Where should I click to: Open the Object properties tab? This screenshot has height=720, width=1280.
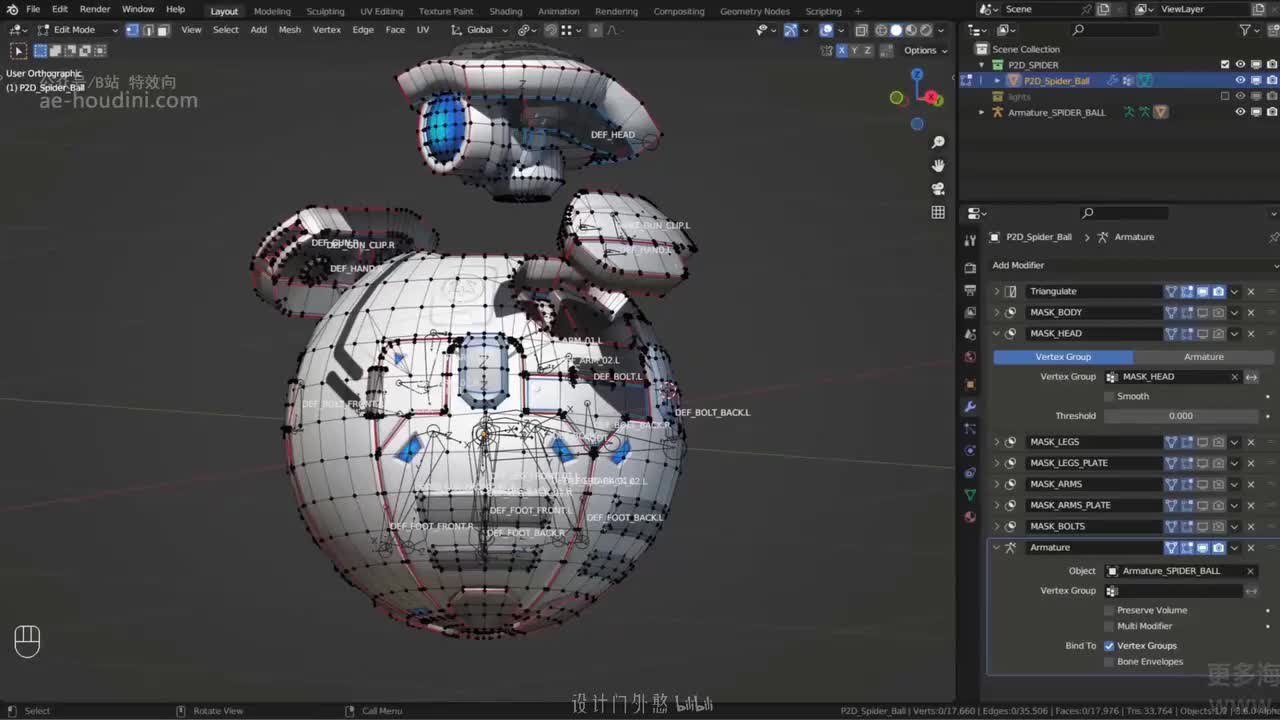point(970,384)
